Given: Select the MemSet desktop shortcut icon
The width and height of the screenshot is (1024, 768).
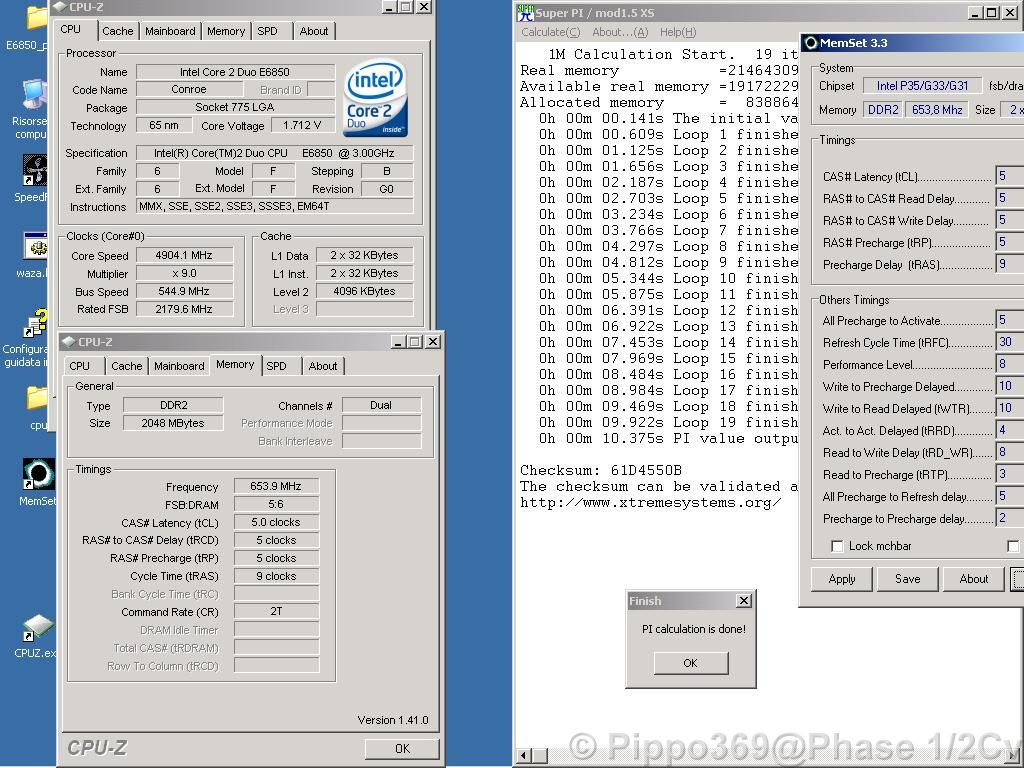Looking at the screenshot, I should [38, 474].
